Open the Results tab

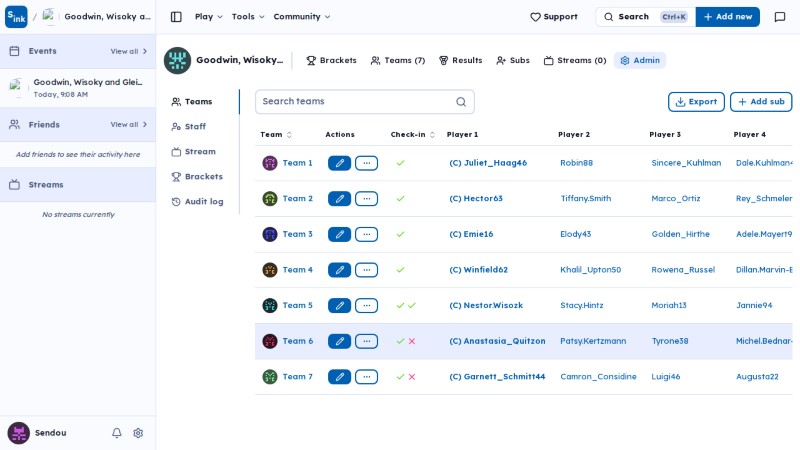click(x=461, y=60)
